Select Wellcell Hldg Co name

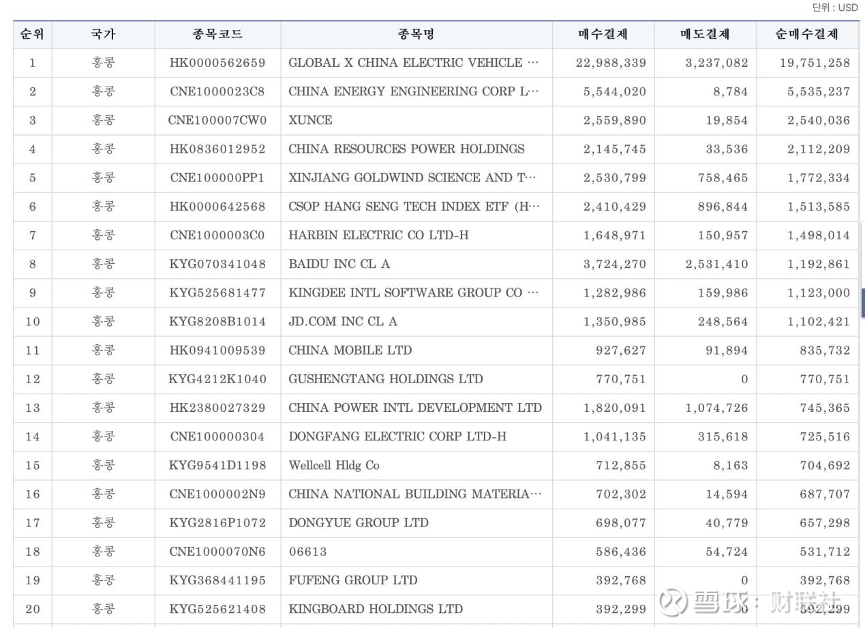coord(334,465)
